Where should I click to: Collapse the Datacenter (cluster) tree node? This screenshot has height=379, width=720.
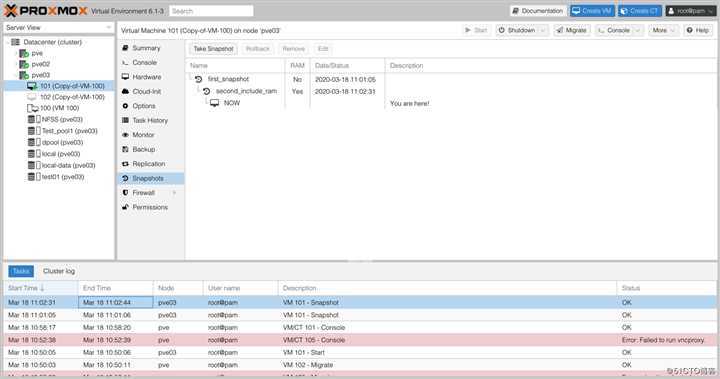click(7, 42)
